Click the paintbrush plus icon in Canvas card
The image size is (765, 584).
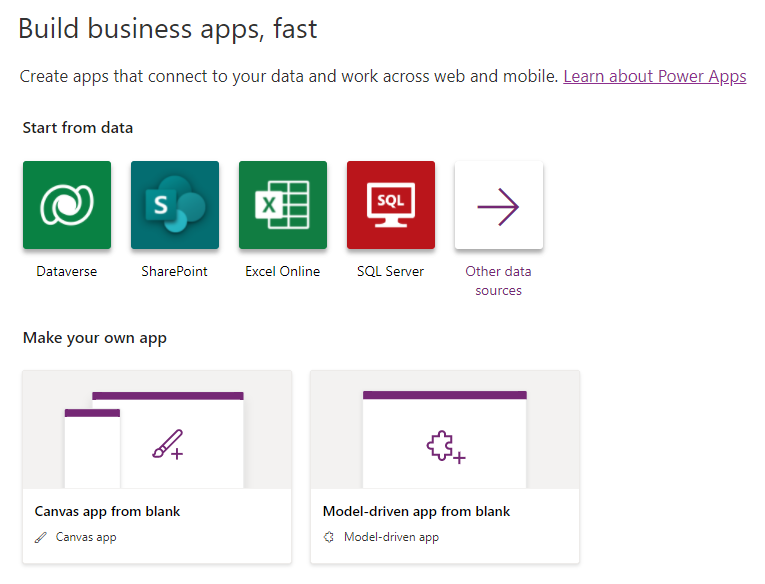pyautogui.click(x=168, y=444)
